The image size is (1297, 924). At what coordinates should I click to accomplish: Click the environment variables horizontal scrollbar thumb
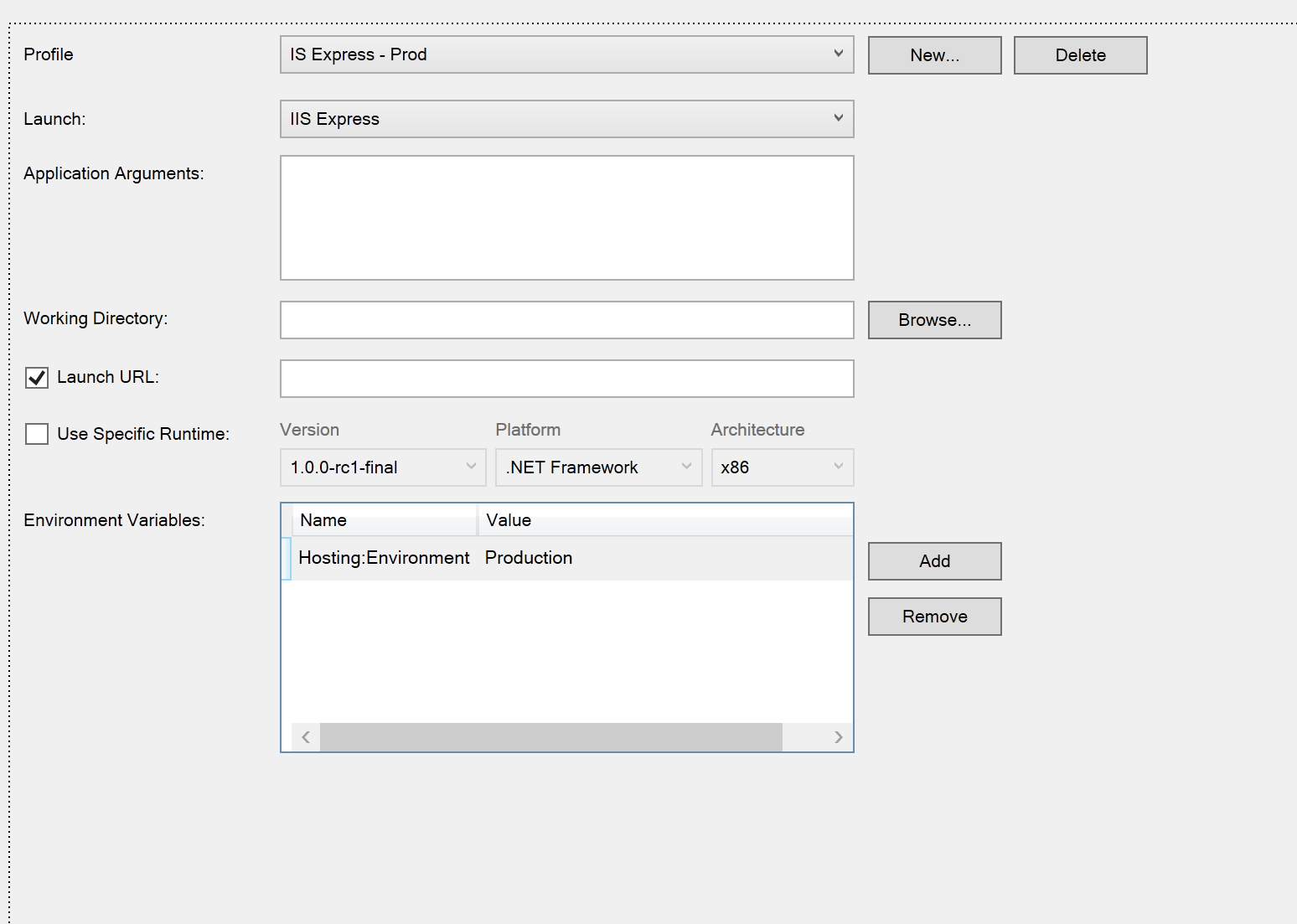[551, 737]
